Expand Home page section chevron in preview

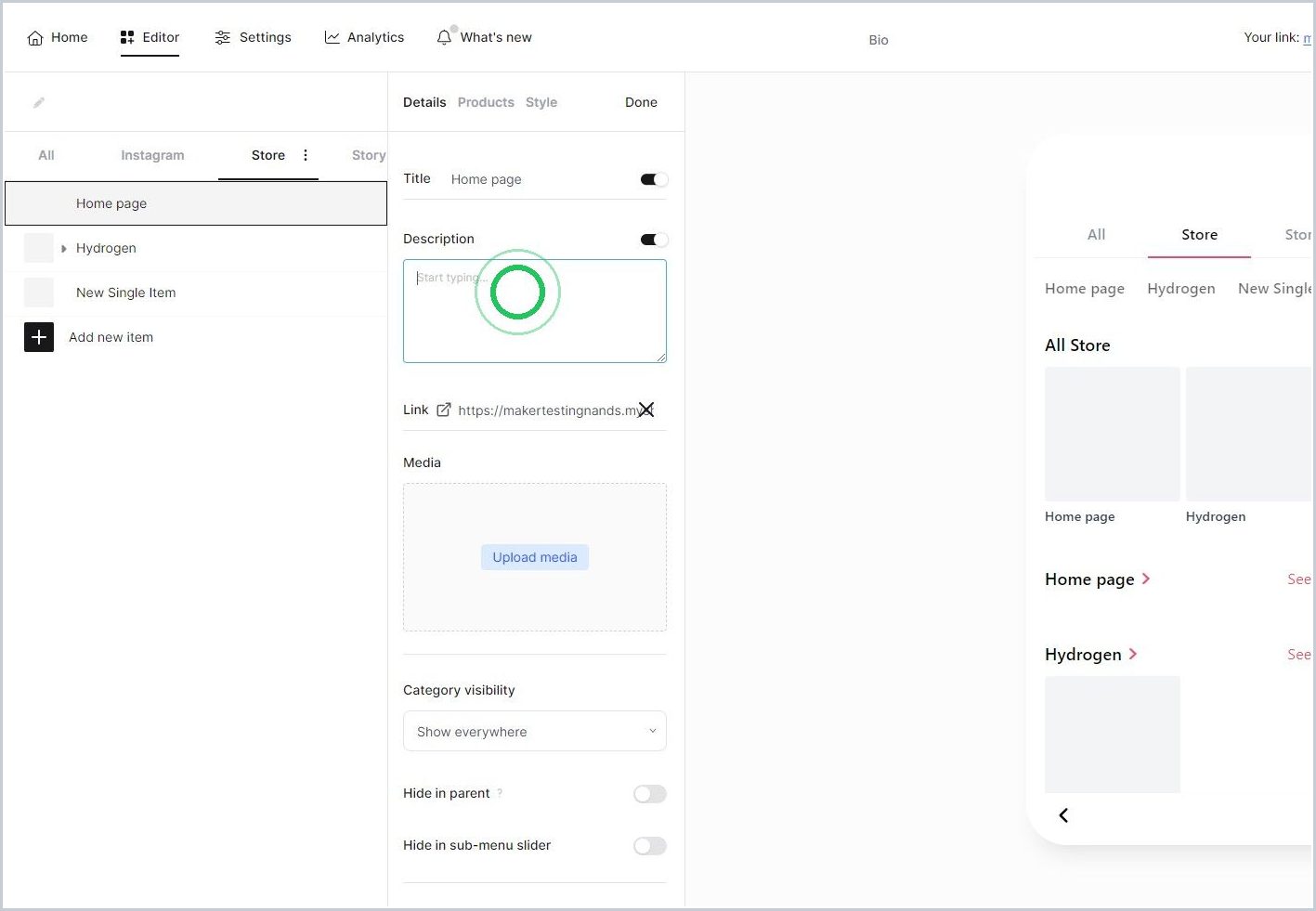tap(1146, 579)
